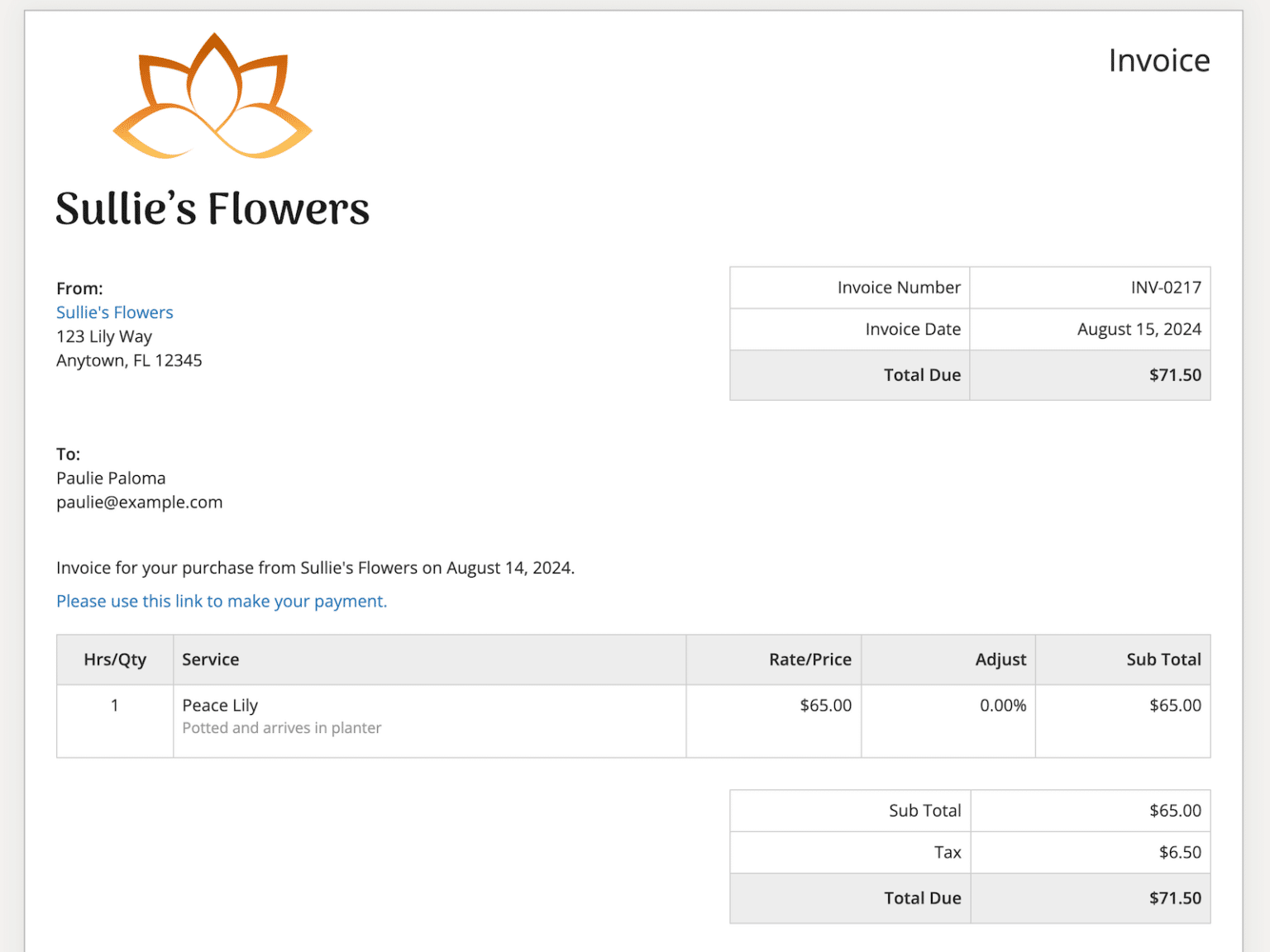Select the INV-0217 value
1270x952 pixels.
tap(1166, 288)
